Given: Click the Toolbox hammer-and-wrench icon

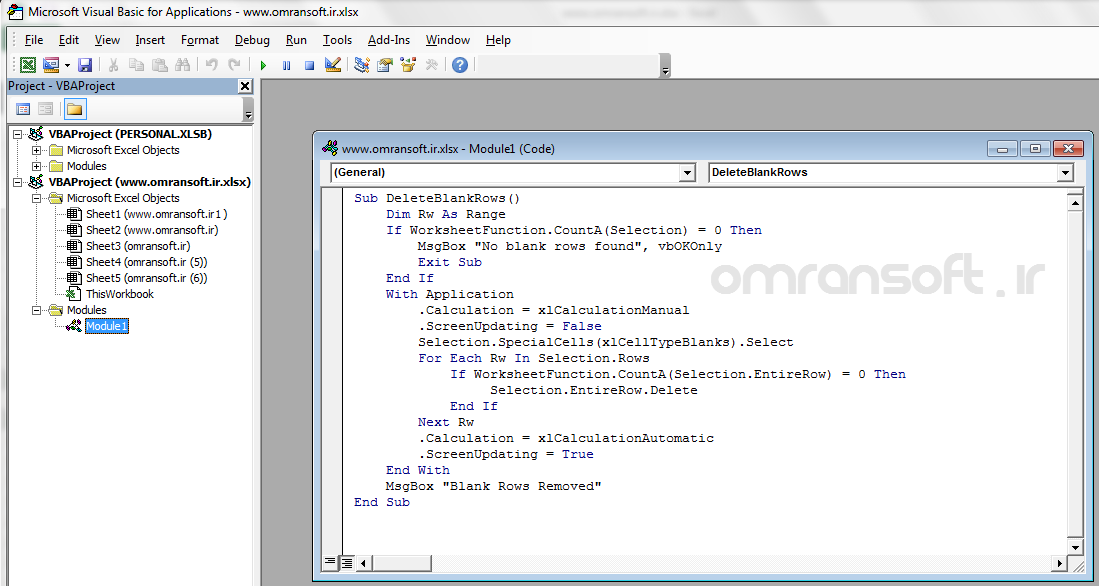Looking at the screenshot, I should pos(431,65).
